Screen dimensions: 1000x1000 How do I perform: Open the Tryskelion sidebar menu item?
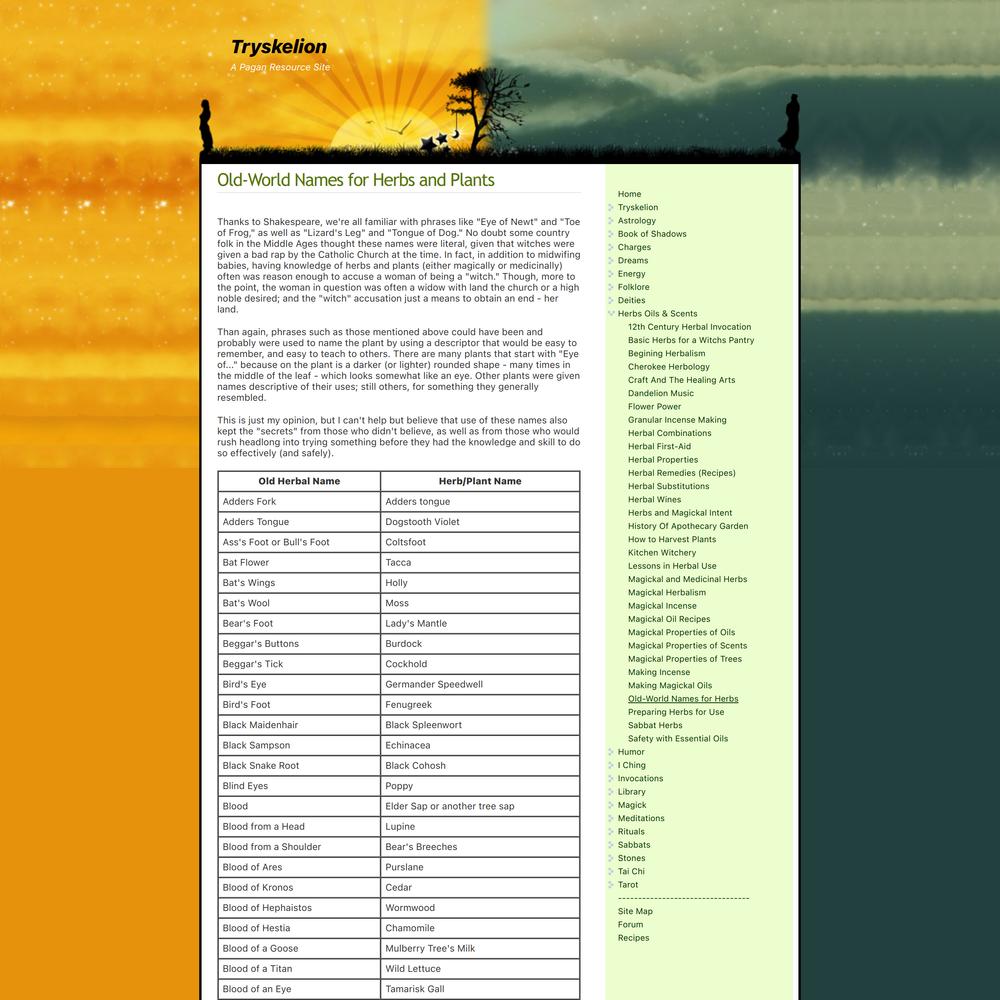638,207
